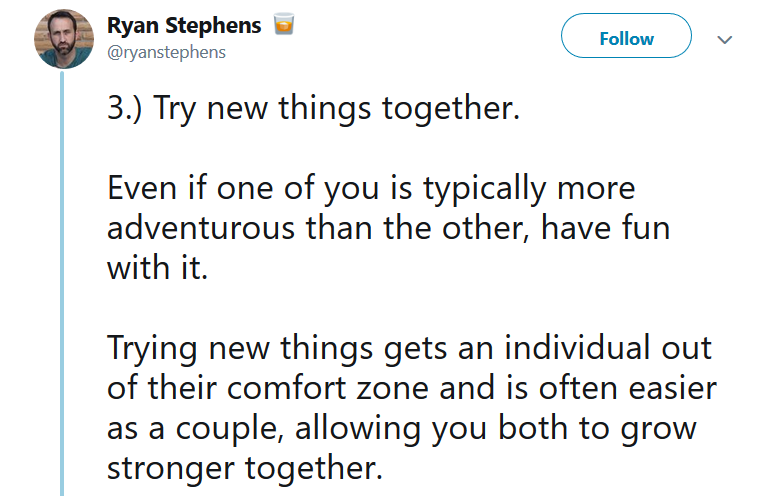Image resolution: width=776 pixels, height=496 pixels.
Task: Click the phrase 'with it.' in the tweet
Action: [x=157, y=268]
